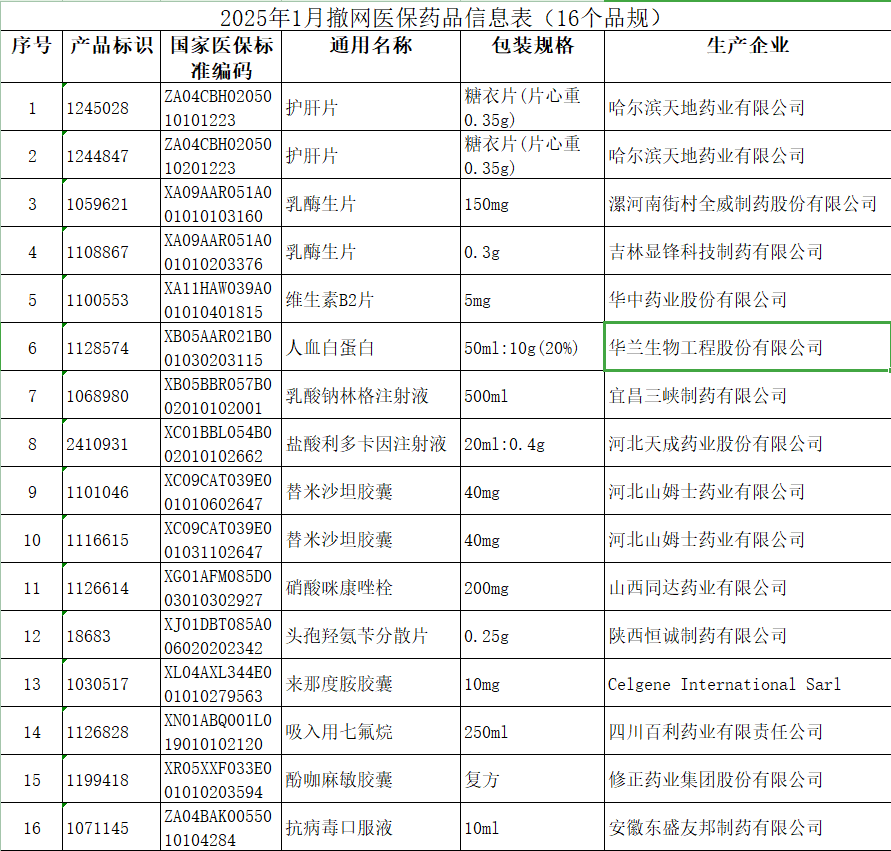Click the 维生素B2片 cell
Viewport: 891px width, 851px height.
pos(371,299)
